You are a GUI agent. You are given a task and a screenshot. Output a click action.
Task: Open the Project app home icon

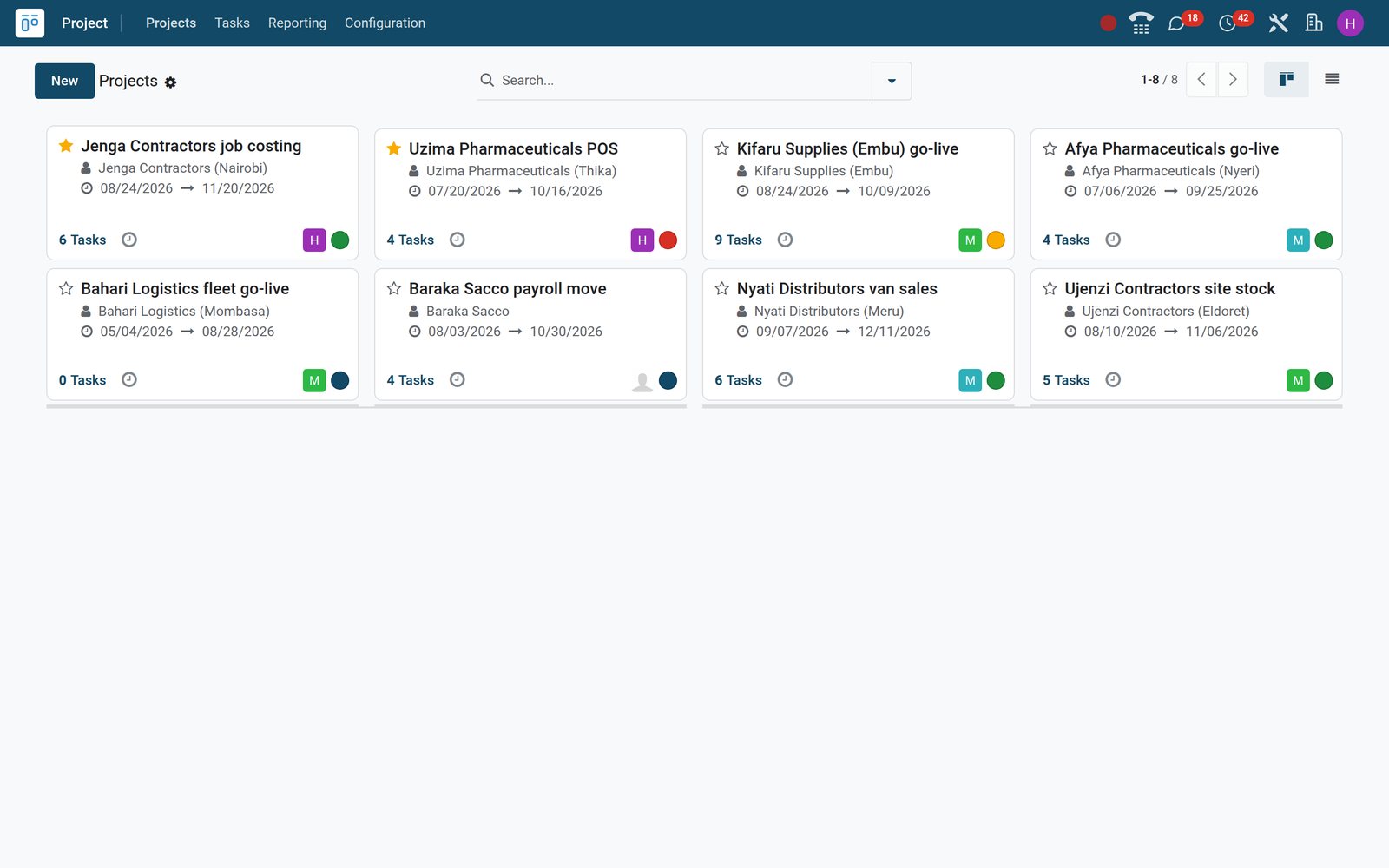pyautogui.click(x=30, y=23)
